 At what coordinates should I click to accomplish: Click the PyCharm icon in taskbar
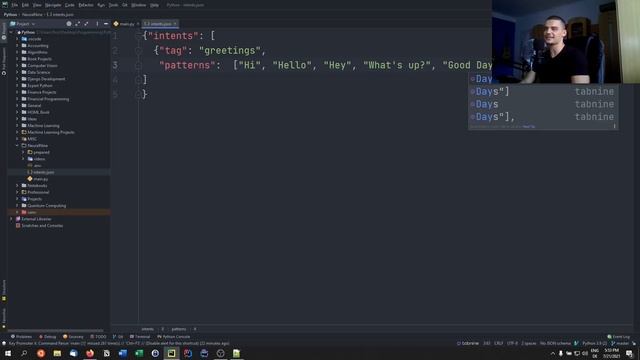(171, 353)
